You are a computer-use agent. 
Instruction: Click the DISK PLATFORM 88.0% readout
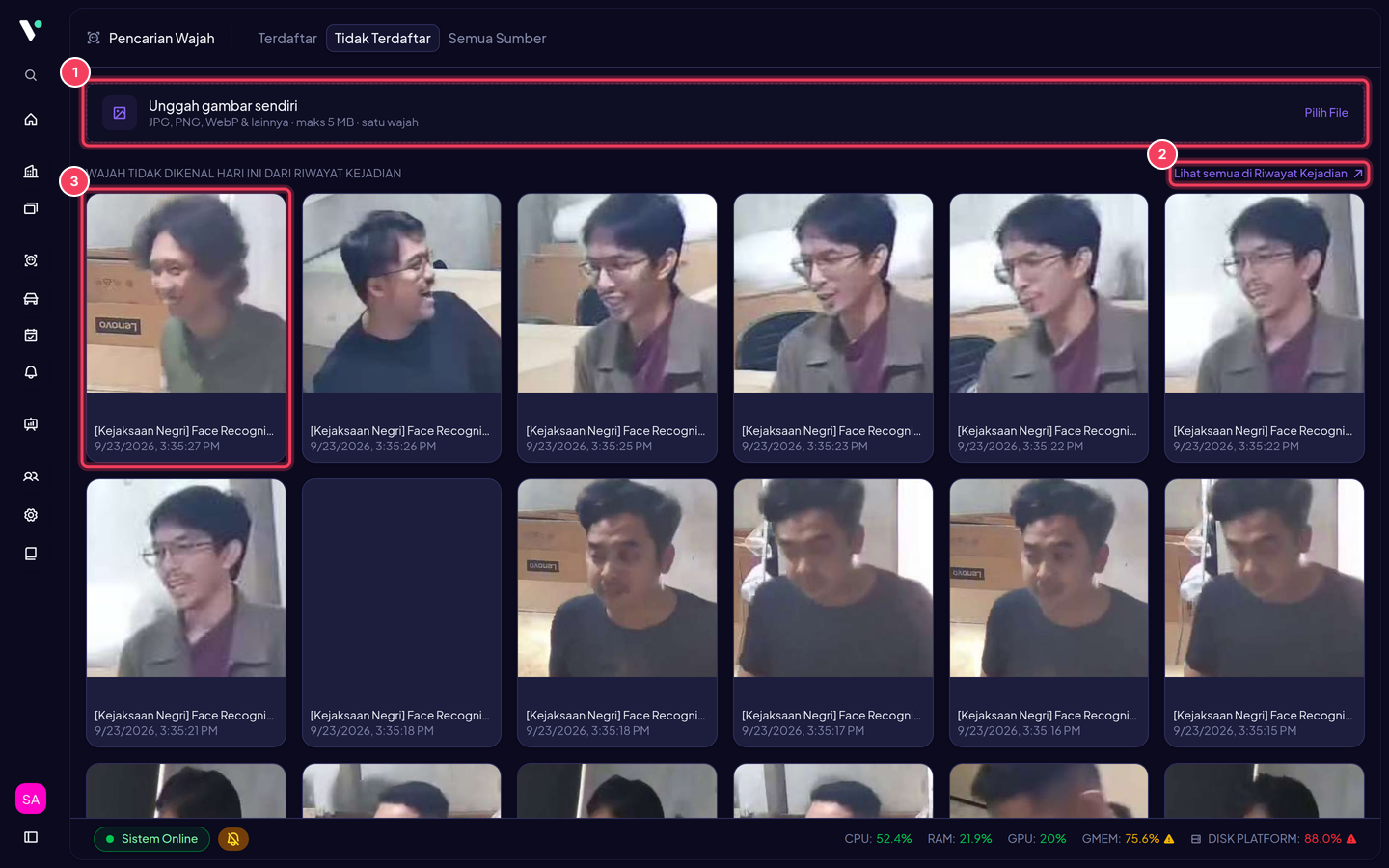(x=1274, y=839)
